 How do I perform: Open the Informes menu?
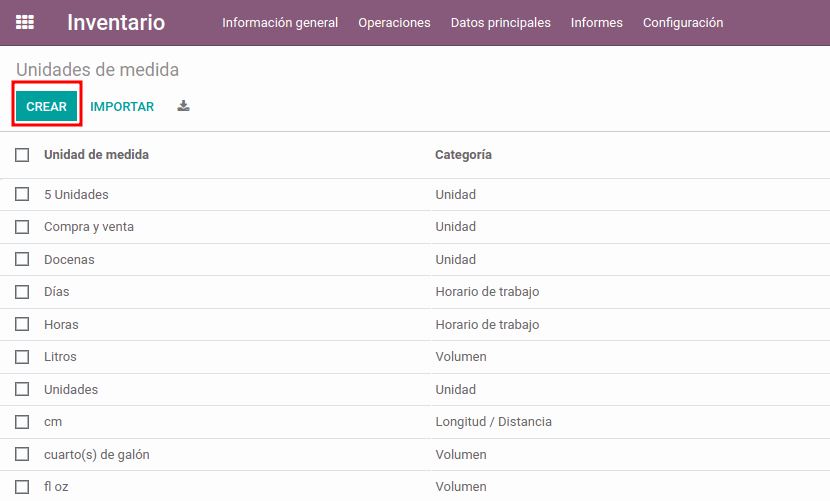pos(597,23)
